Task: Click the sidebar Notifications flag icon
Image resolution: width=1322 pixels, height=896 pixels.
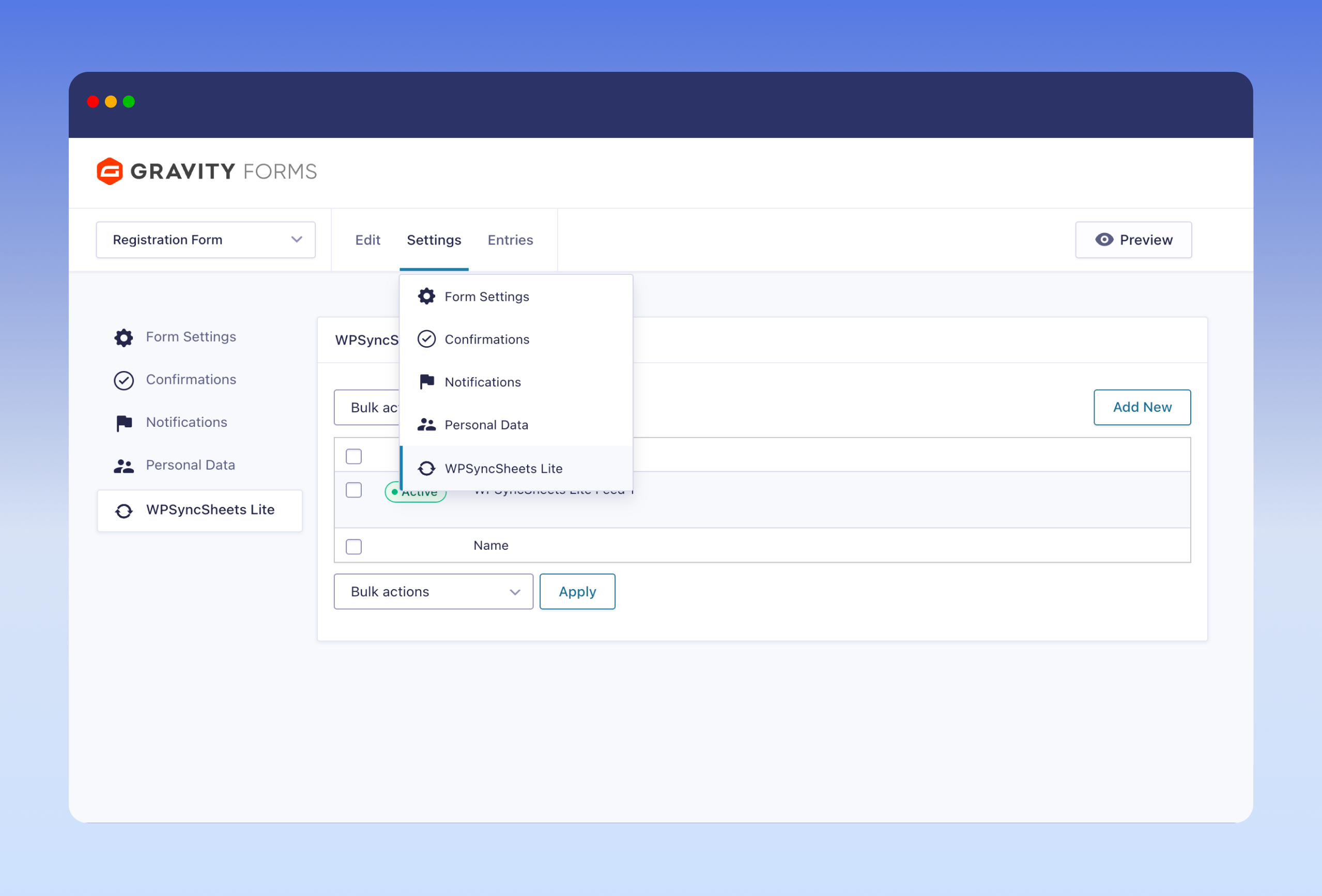Action: pyautogui.click(x=124, y=423)
